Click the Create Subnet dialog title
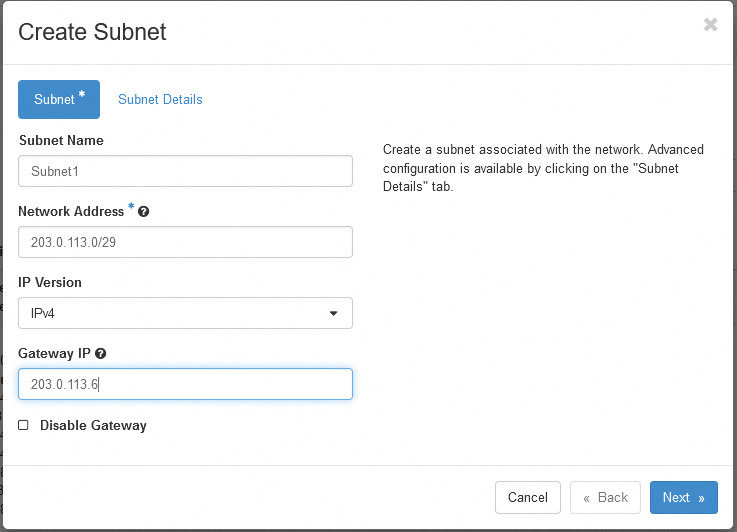Screen dimensions: 737x532 (x=92, y=32)
